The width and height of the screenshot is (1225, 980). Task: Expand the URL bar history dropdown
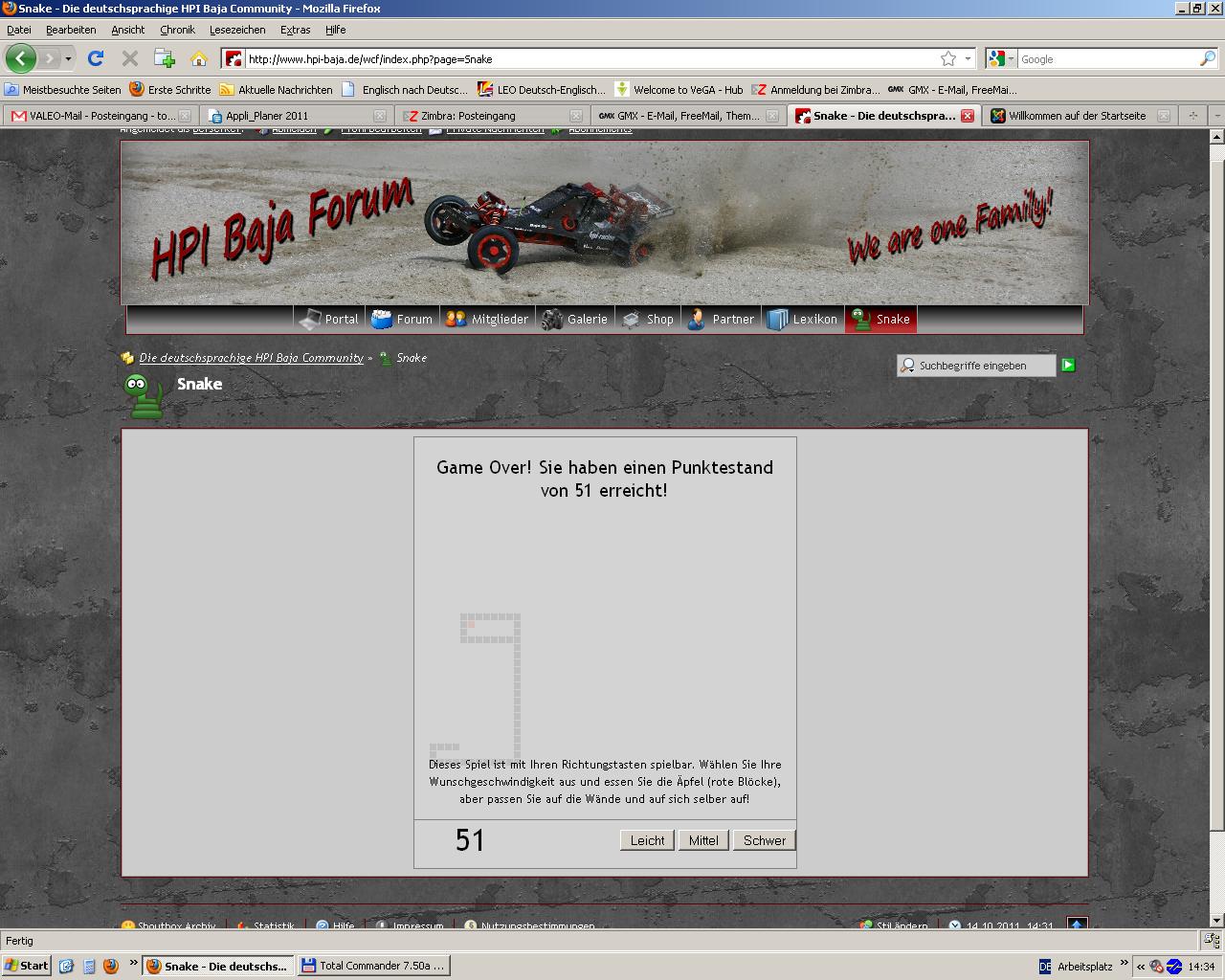[968, 58]
